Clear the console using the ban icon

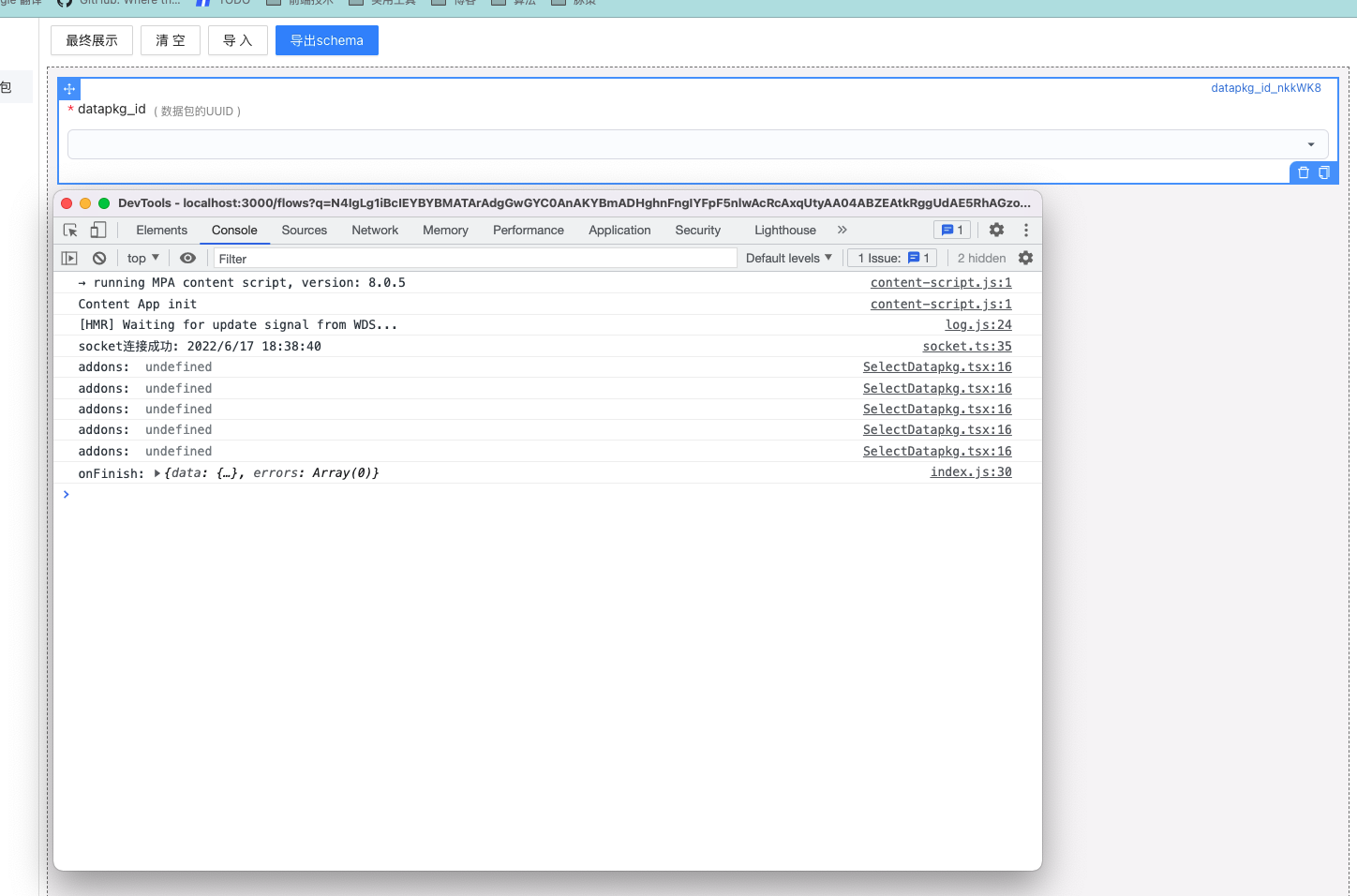click(x=98, y=258)
